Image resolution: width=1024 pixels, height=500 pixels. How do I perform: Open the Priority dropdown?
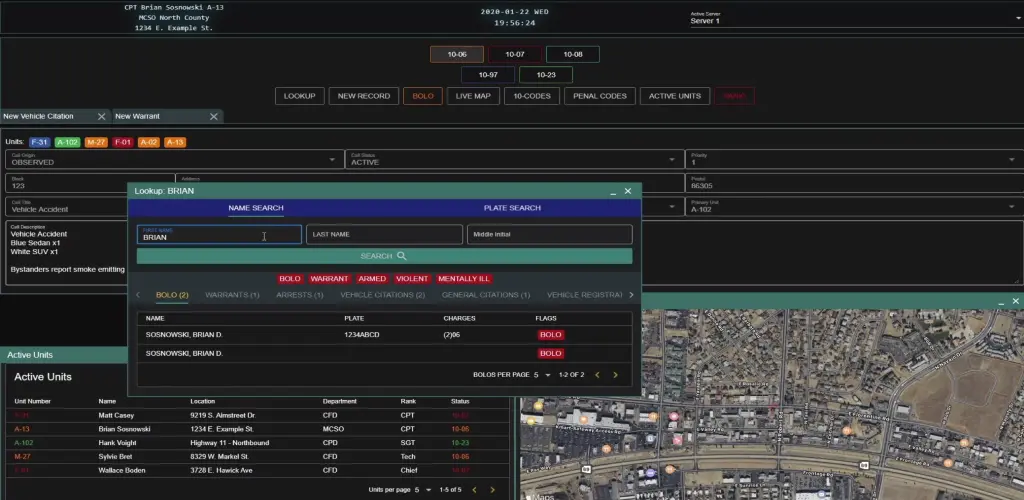[854, 159]
